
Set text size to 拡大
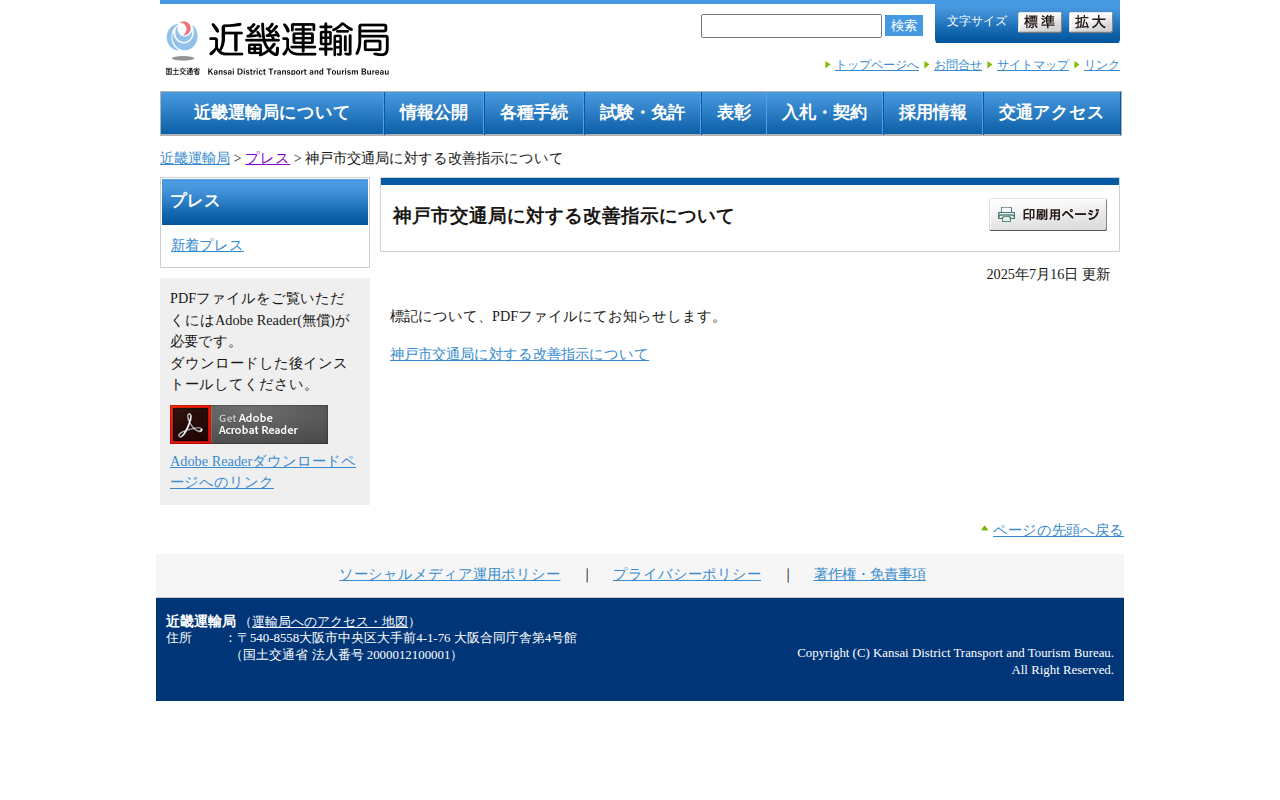tap(1091, 22)
